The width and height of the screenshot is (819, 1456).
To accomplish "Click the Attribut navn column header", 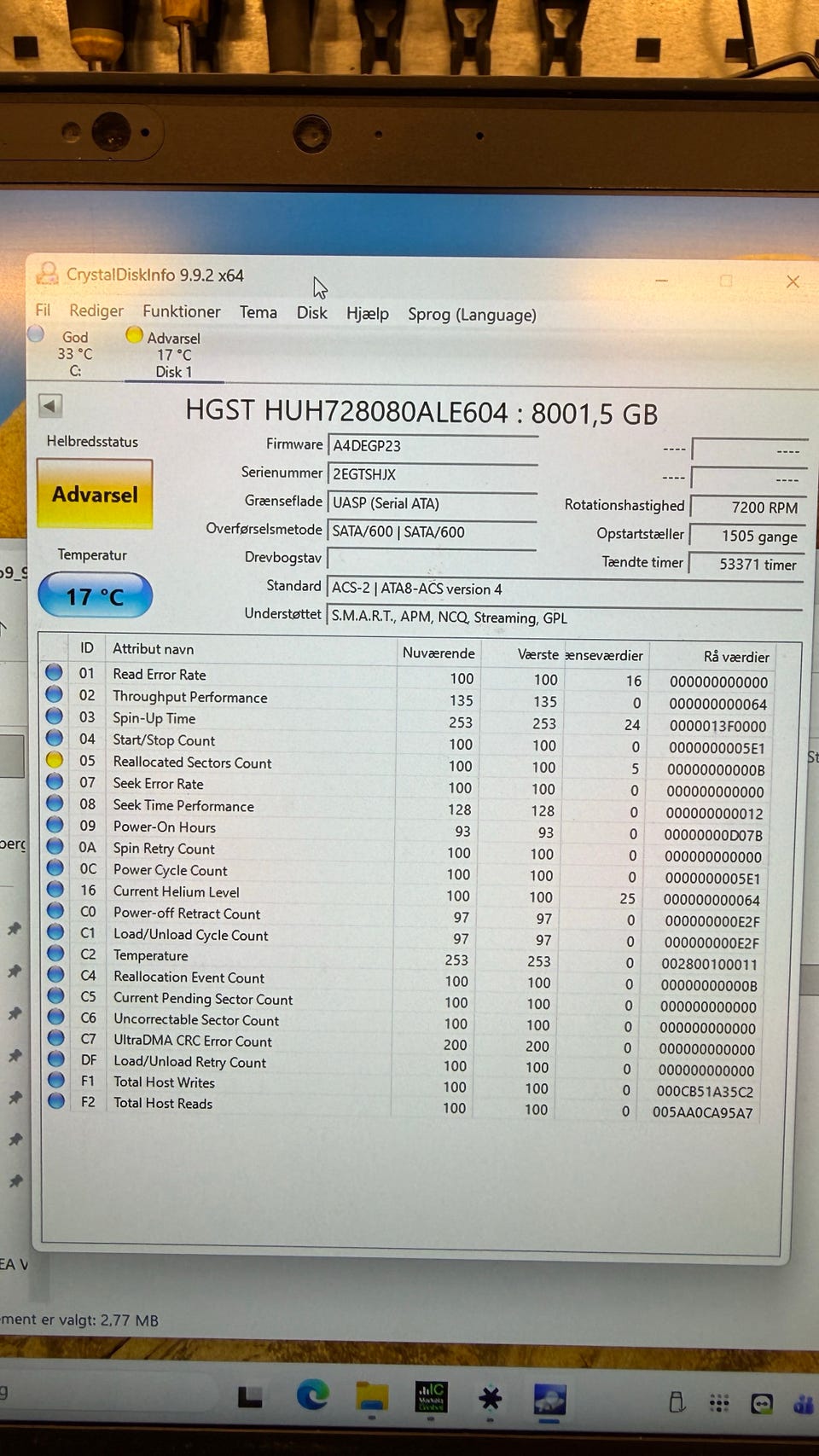I will (154, 648).
